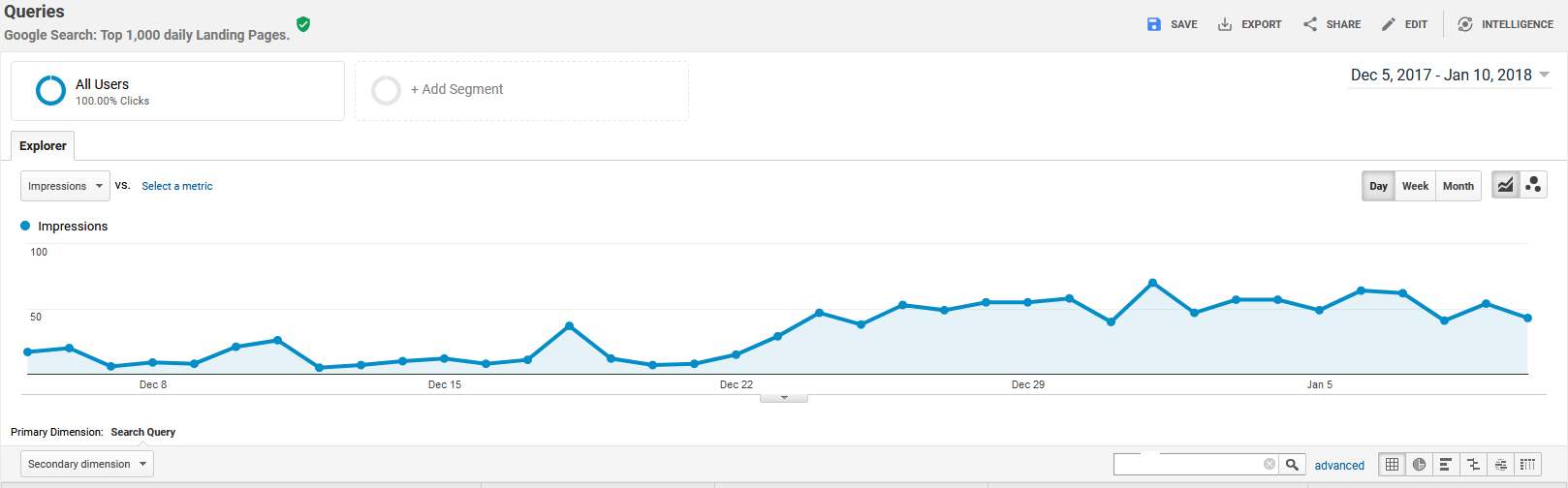Switch table to pie chart view
This screenshot has width=1568, height=488.
click(1419, 465)
